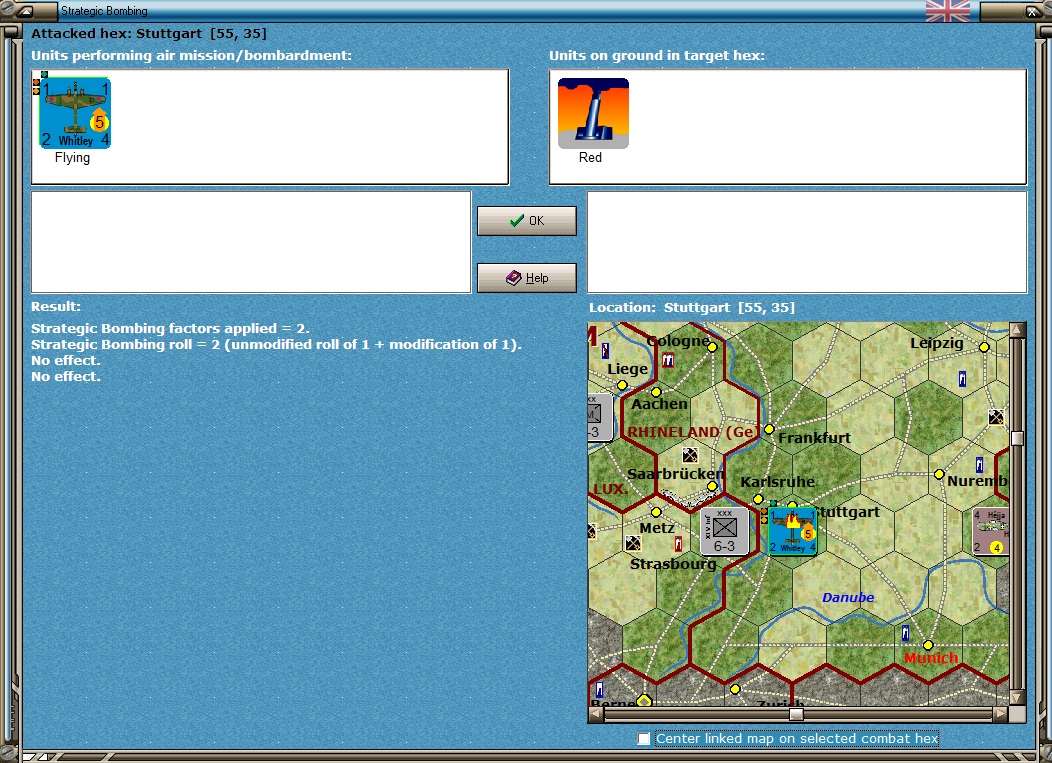Viewport: 1052px width, 763px height.
Task: Click the British flag icon in title bar
Action: coord(947,11)
